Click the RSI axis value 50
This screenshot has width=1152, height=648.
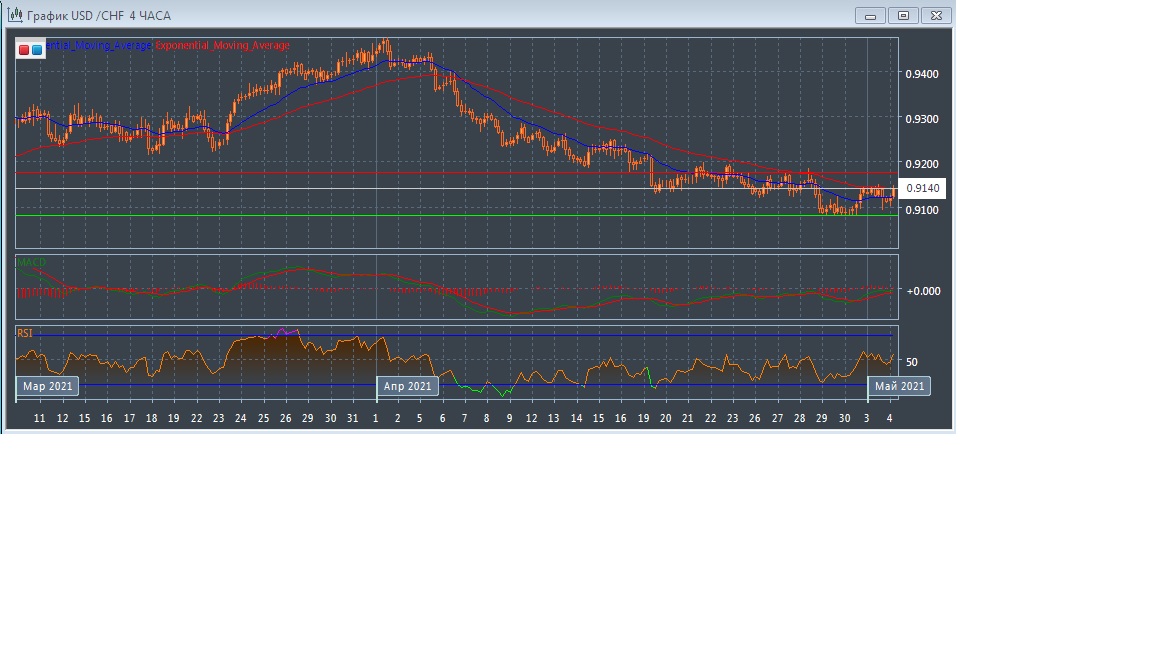(x=912, y=362)
